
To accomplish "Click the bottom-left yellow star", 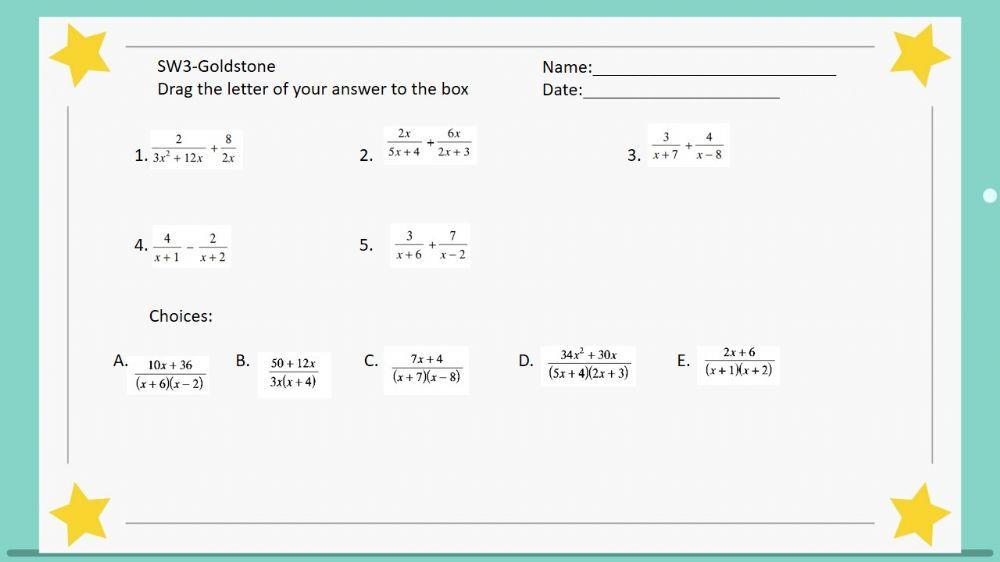I will pos(79,513).
